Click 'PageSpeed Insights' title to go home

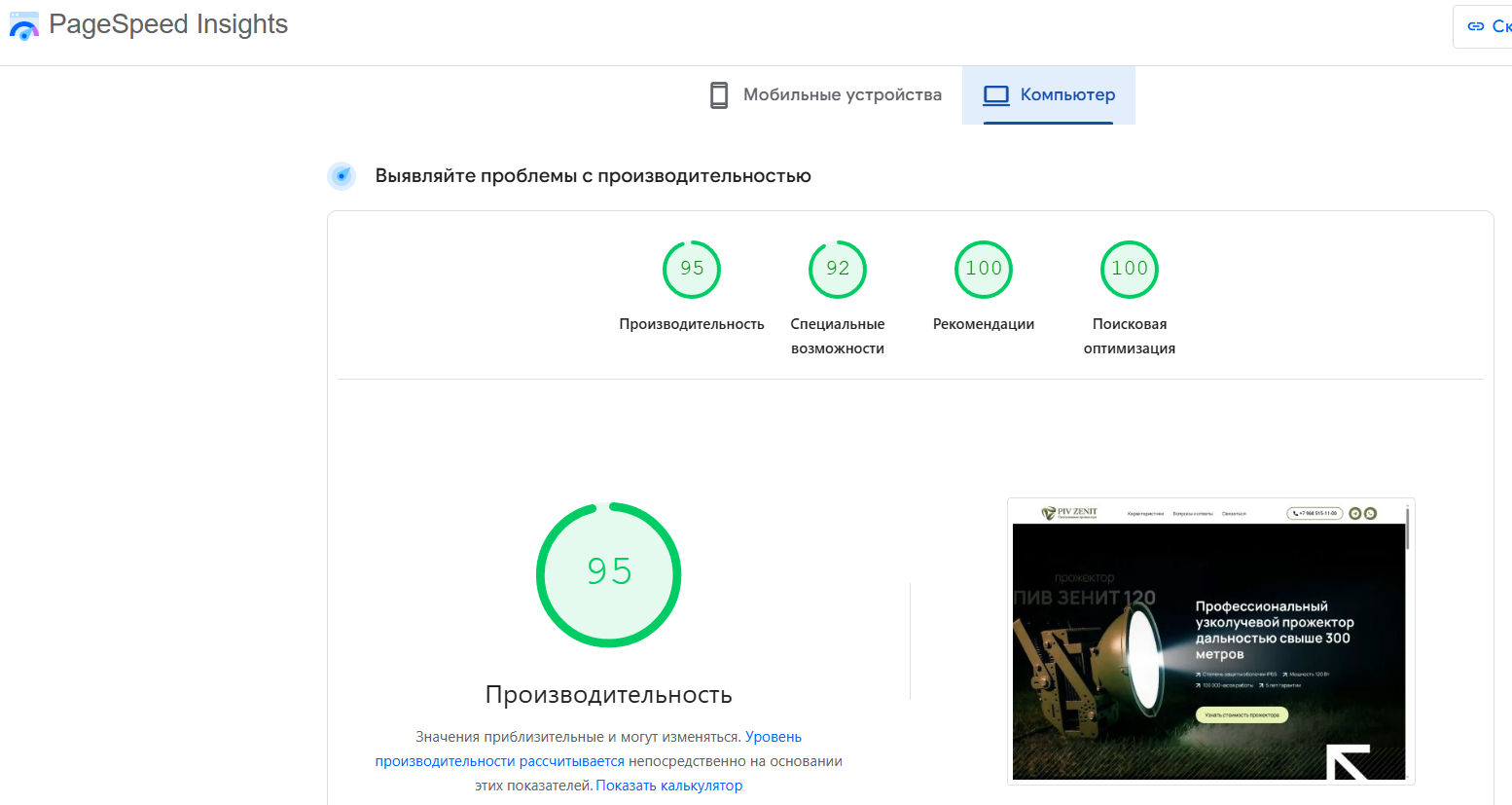pos(169,25)
